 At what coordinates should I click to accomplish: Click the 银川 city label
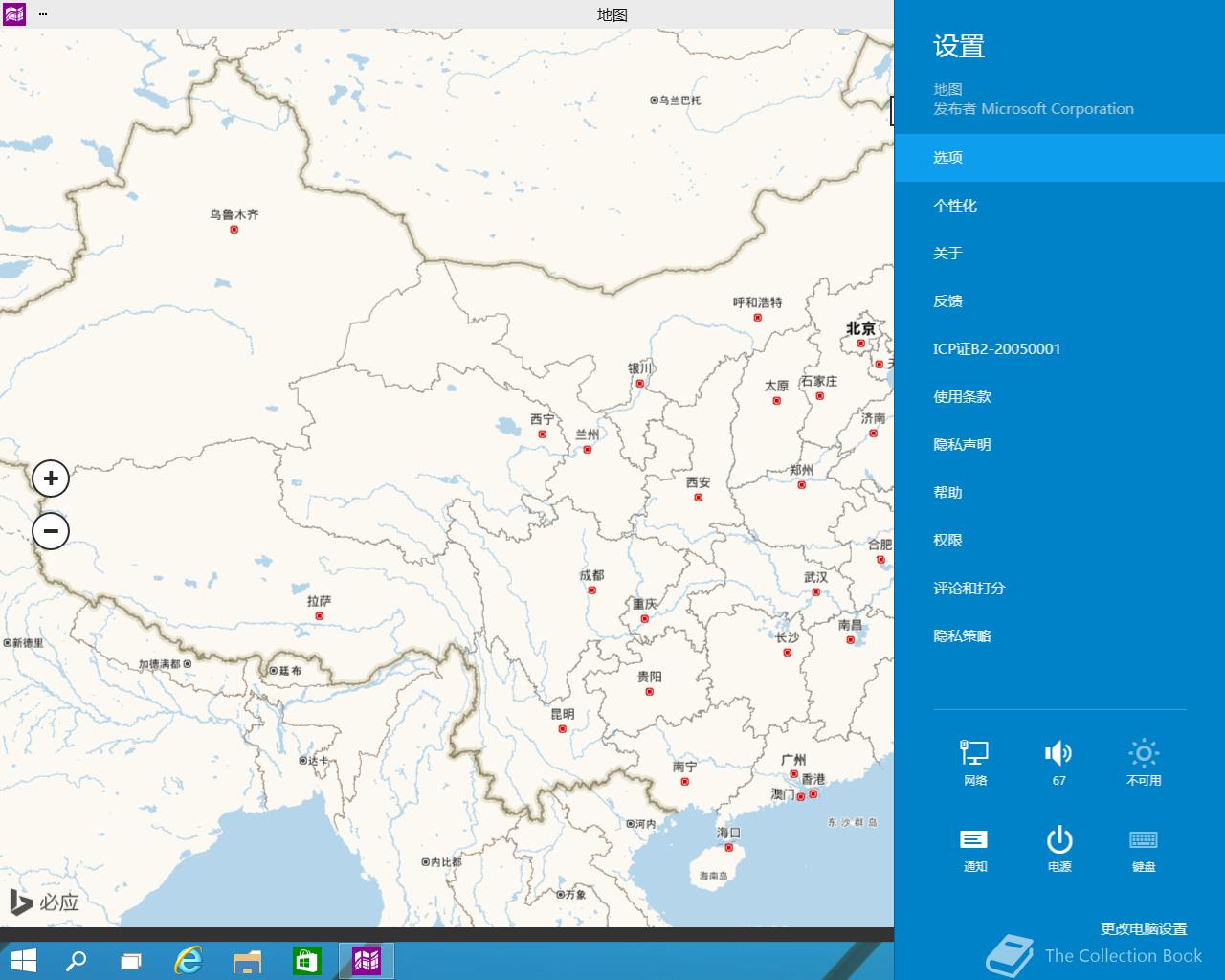[x=639, y=368]
